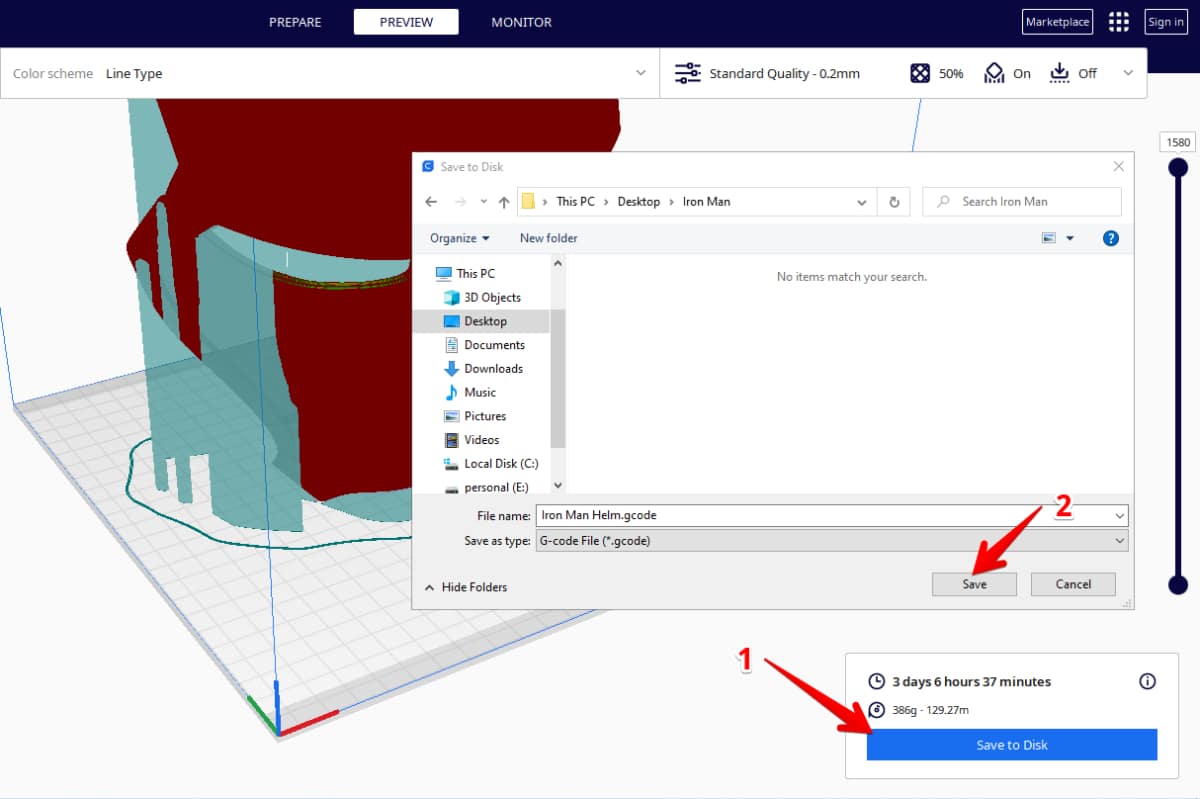Switch to the PREPARE stage

[x=295, y=22]
